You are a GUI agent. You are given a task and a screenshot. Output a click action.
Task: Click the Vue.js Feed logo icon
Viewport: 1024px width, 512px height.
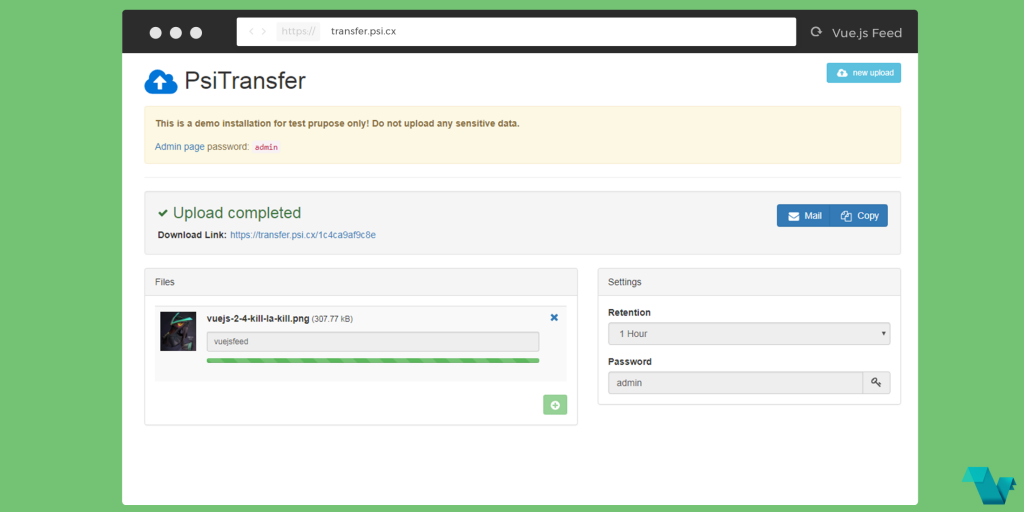pyautogui.click(x=988, y=485)
